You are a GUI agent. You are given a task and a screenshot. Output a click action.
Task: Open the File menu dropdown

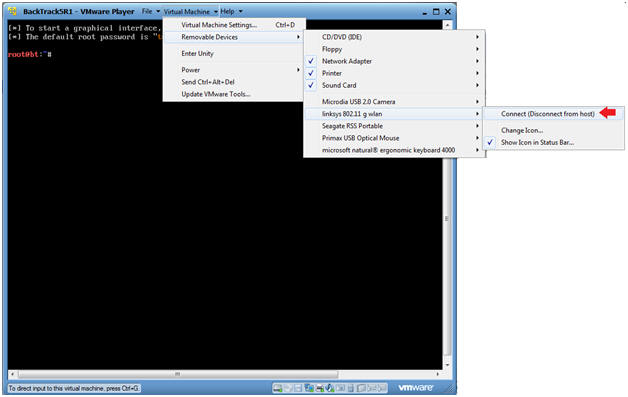click(151, 11)
